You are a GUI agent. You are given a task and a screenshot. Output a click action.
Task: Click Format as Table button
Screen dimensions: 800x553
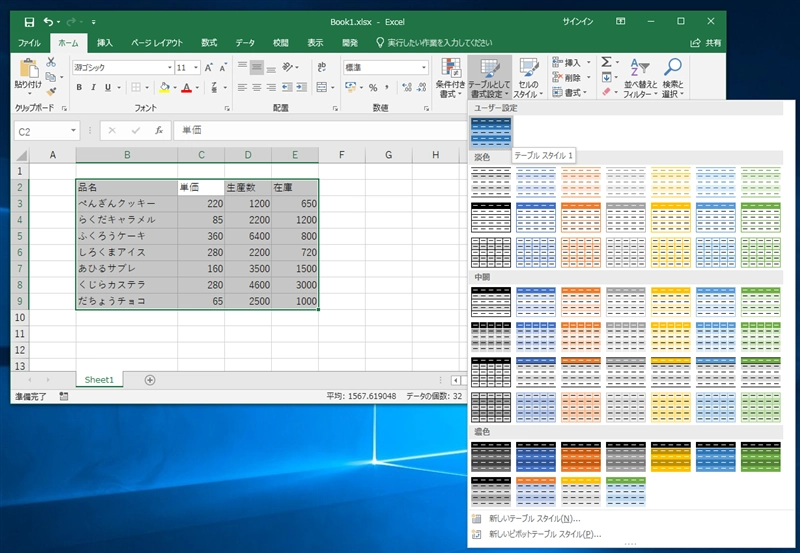(489, 78)
